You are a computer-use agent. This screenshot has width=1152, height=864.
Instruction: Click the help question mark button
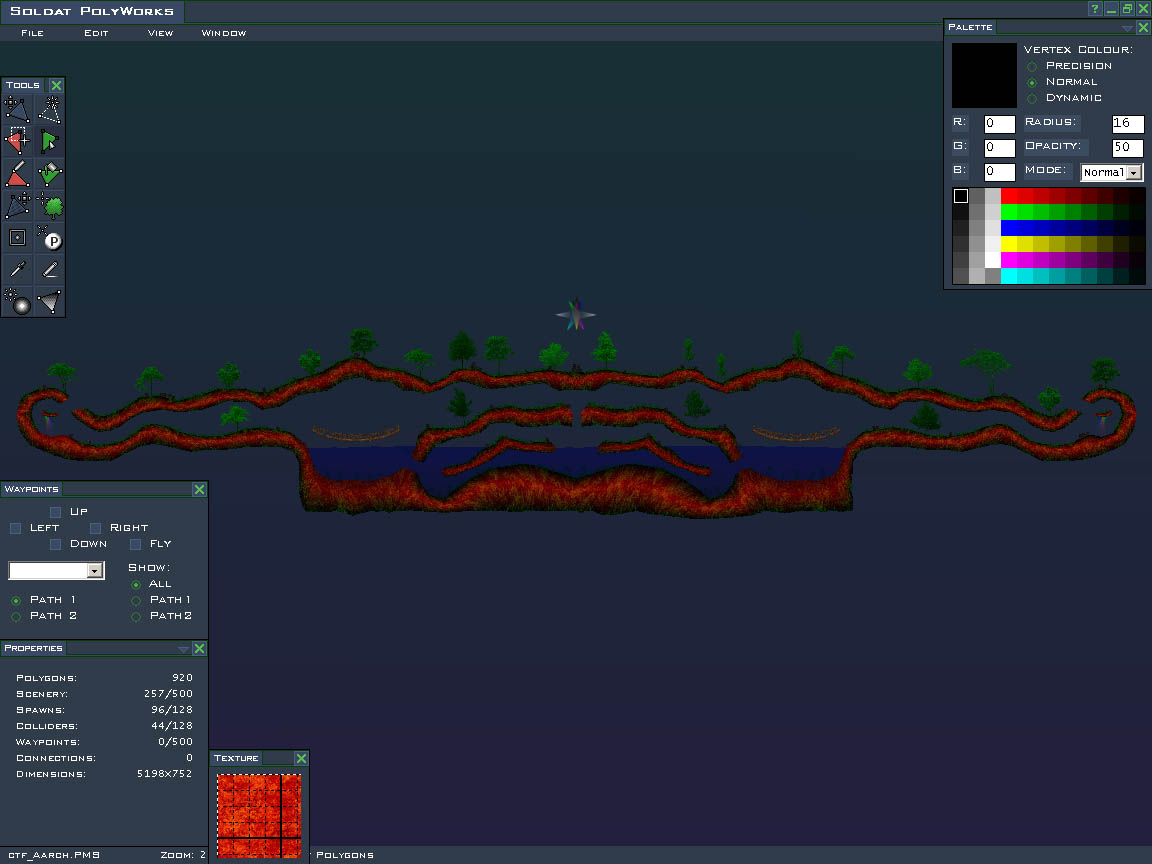1095,9
